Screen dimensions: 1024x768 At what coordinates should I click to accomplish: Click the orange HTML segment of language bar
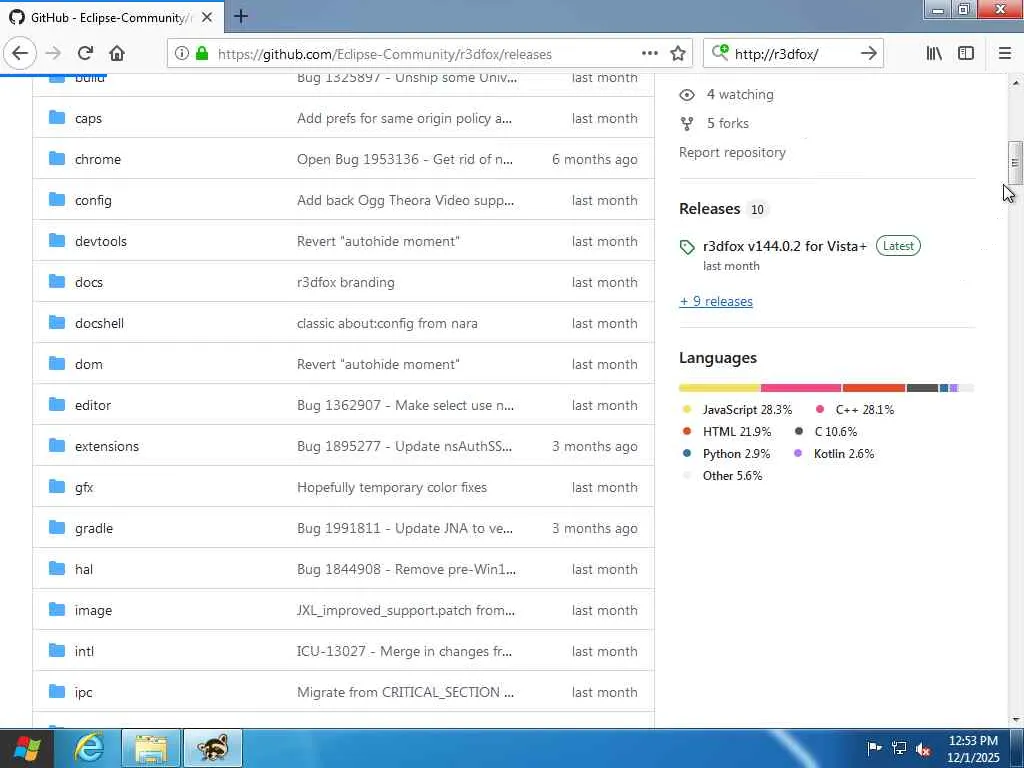(874, 388)
